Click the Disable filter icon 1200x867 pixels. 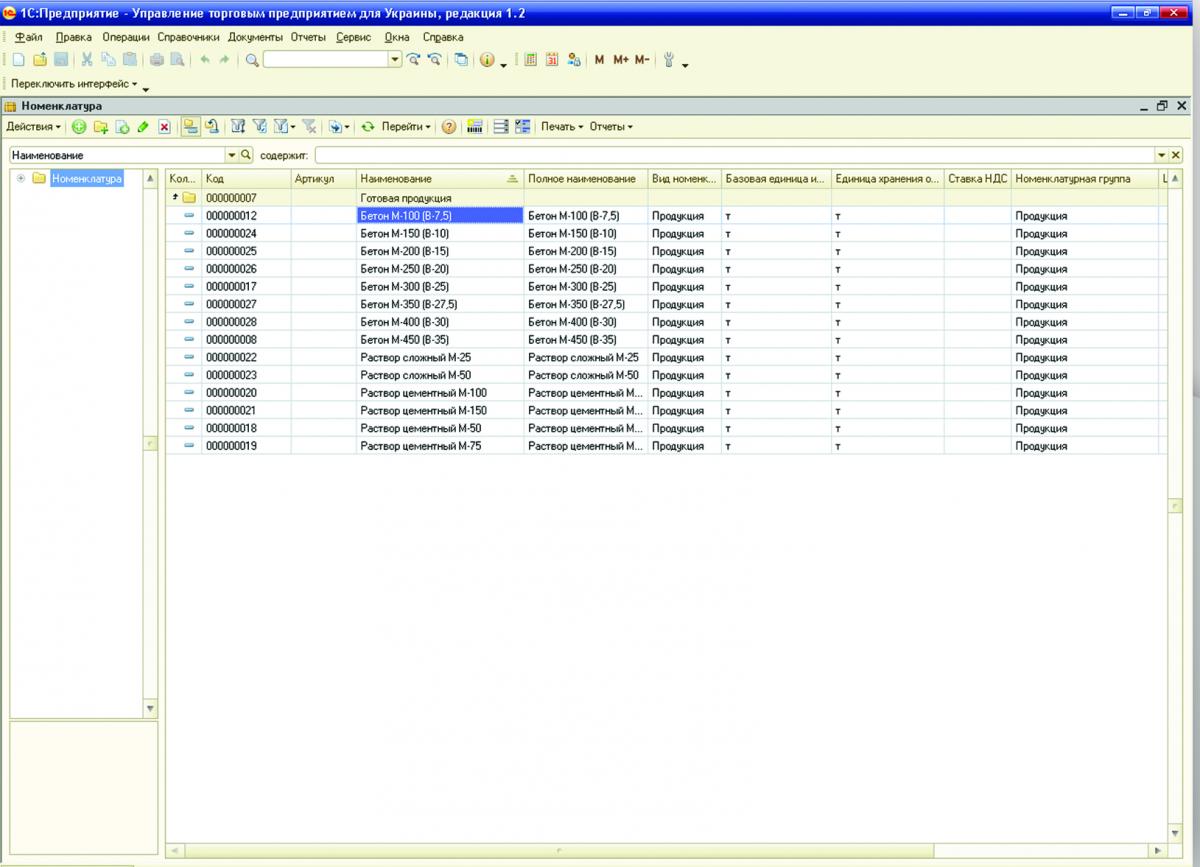(x=310, y=127)
